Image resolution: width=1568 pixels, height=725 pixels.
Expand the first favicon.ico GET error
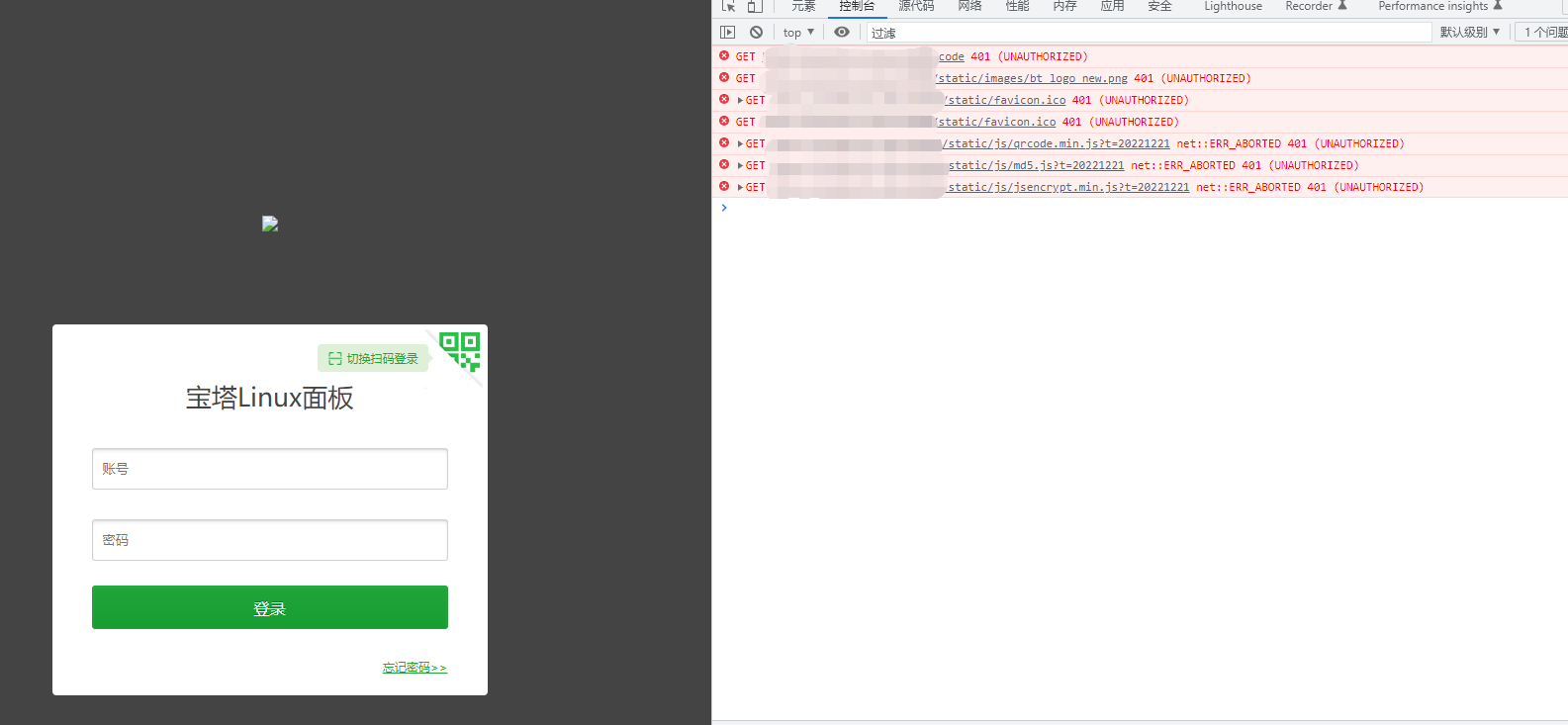pos(740,100)
